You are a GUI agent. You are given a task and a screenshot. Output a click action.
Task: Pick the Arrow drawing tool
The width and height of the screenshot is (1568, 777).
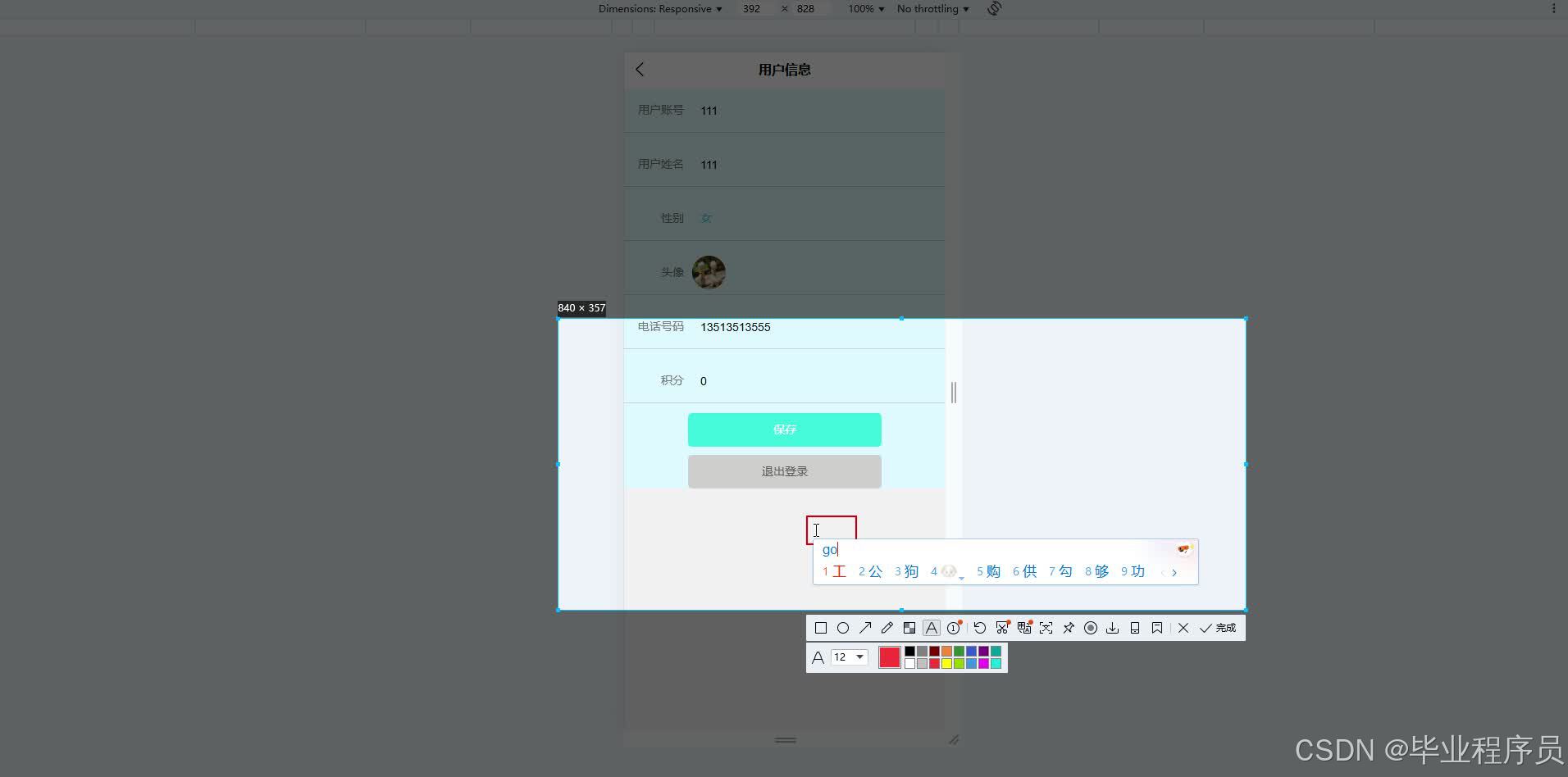click(x=865, y=627)
